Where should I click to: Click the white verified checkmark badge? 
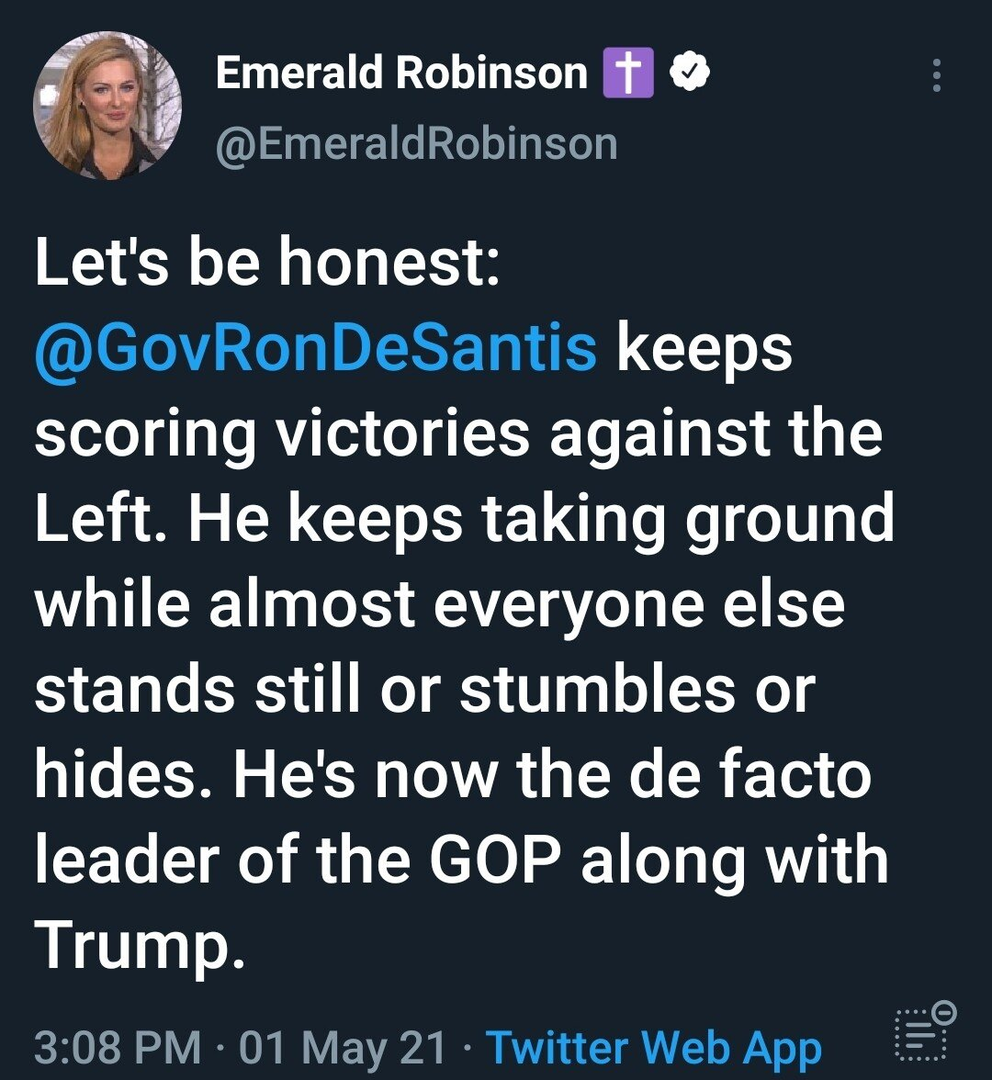(x=690, y=73)
